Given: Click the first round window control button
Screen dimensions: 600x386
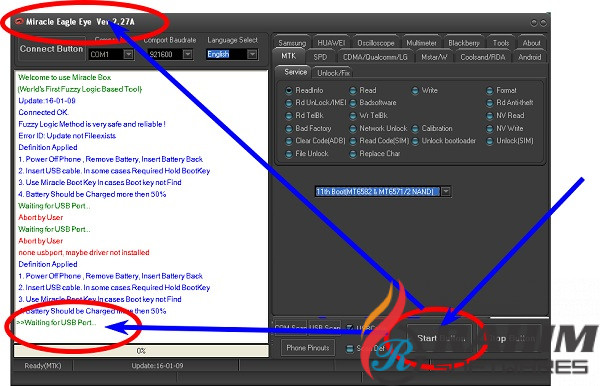Looking at the screenshot, I should [534, 23].
